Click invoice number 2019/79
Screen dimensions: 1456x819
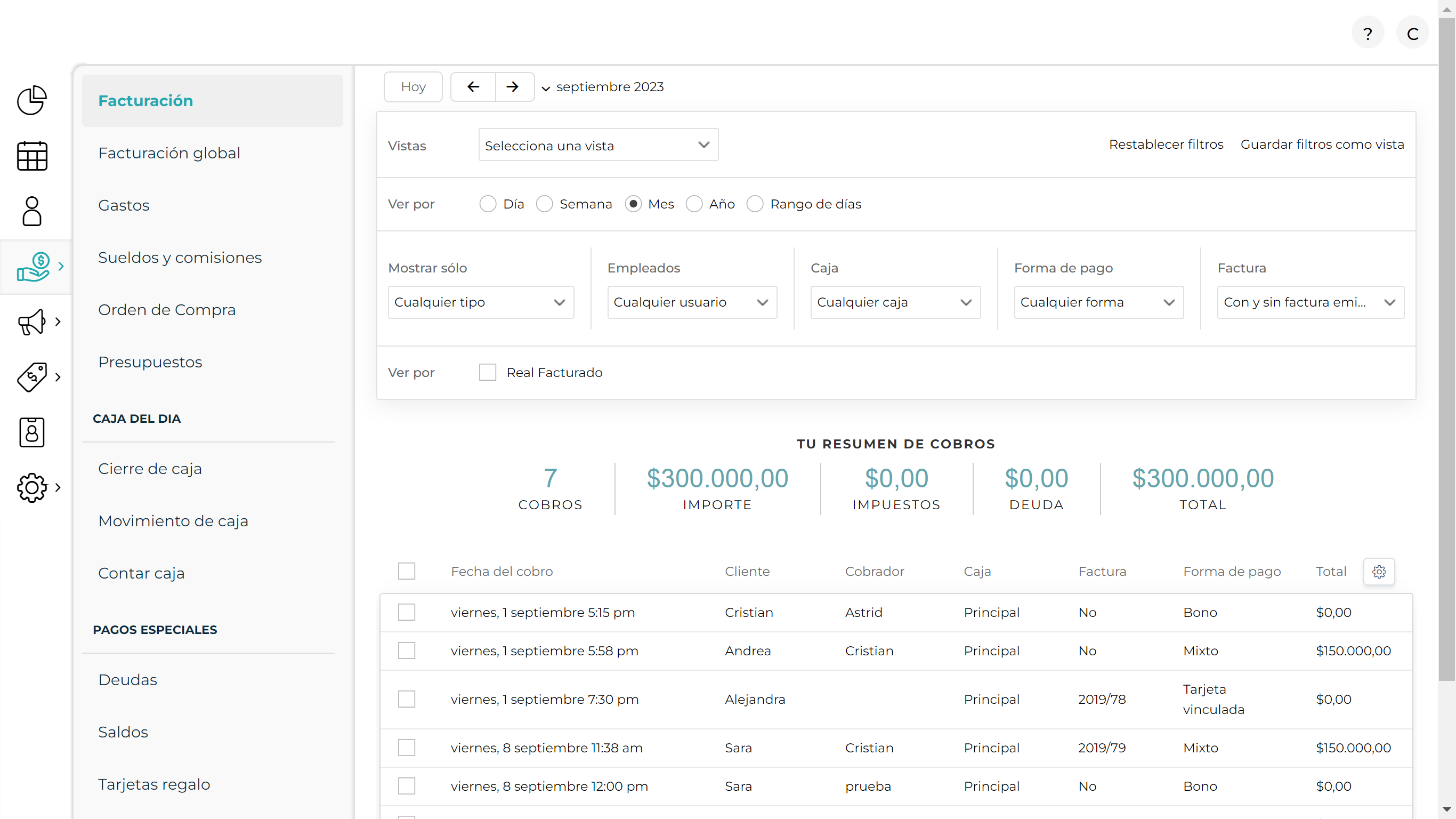1102,748
